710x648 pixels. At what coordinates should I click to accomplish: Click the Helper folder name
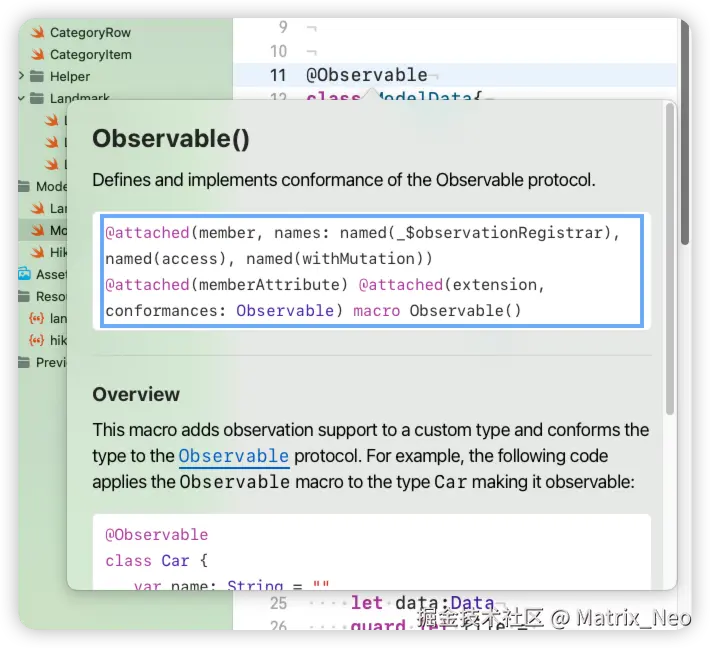tap(70, 77)
